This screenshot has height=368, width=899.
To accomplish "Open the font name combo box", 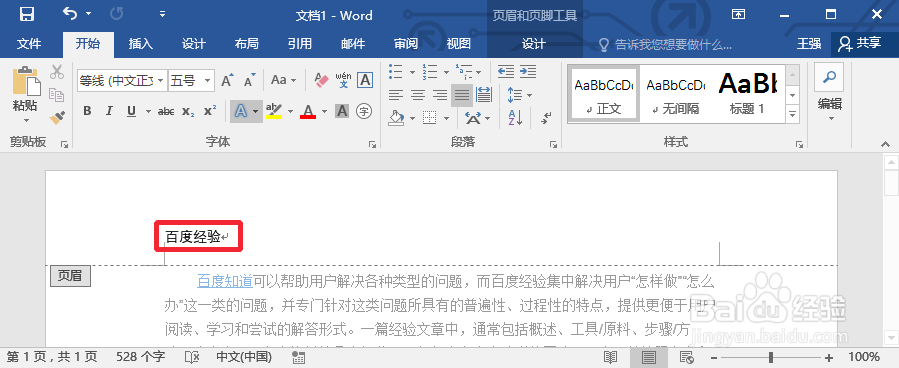I will coord(122,80).
